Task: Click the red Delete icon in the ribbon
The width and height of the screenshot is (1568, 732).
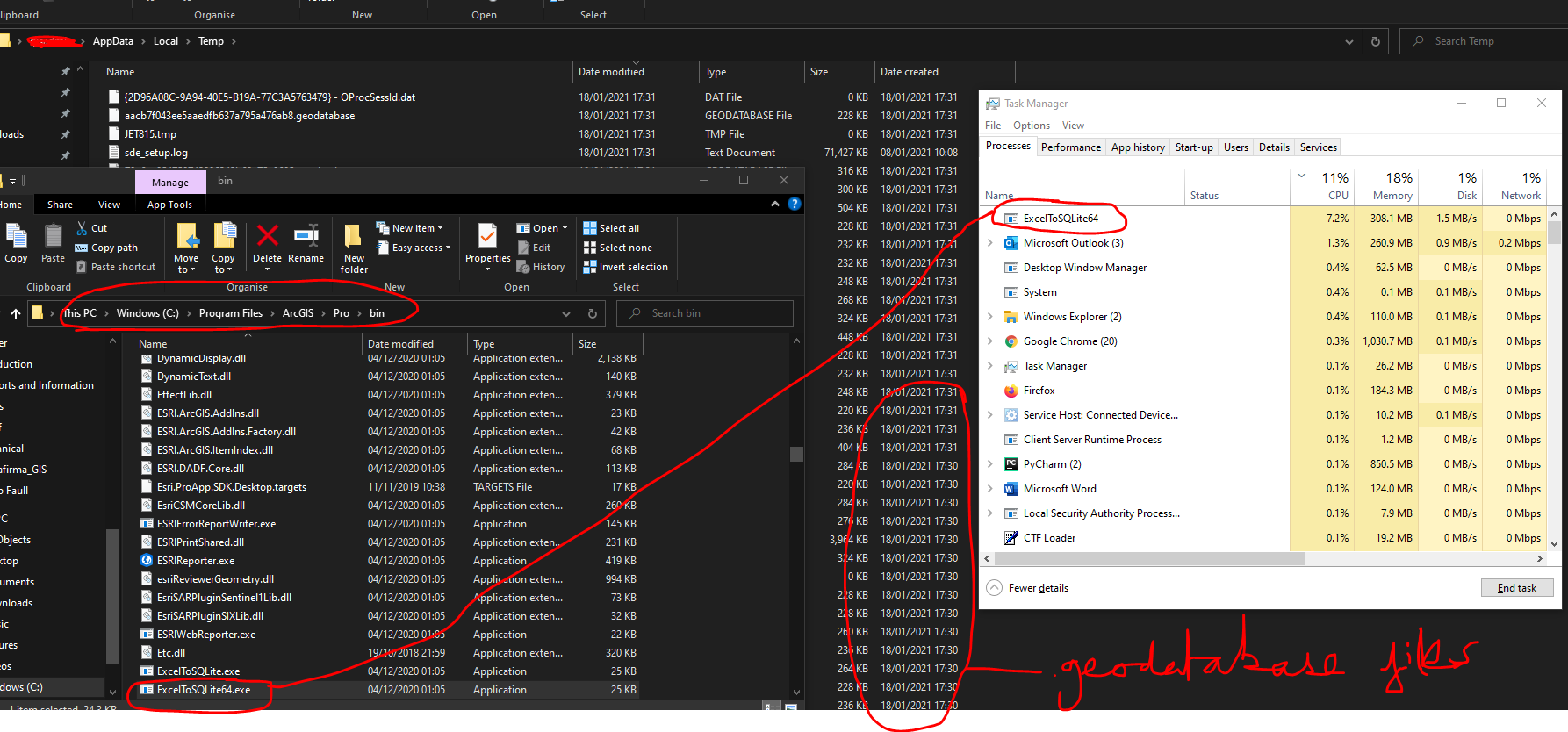Action: (x=268, y=235)
